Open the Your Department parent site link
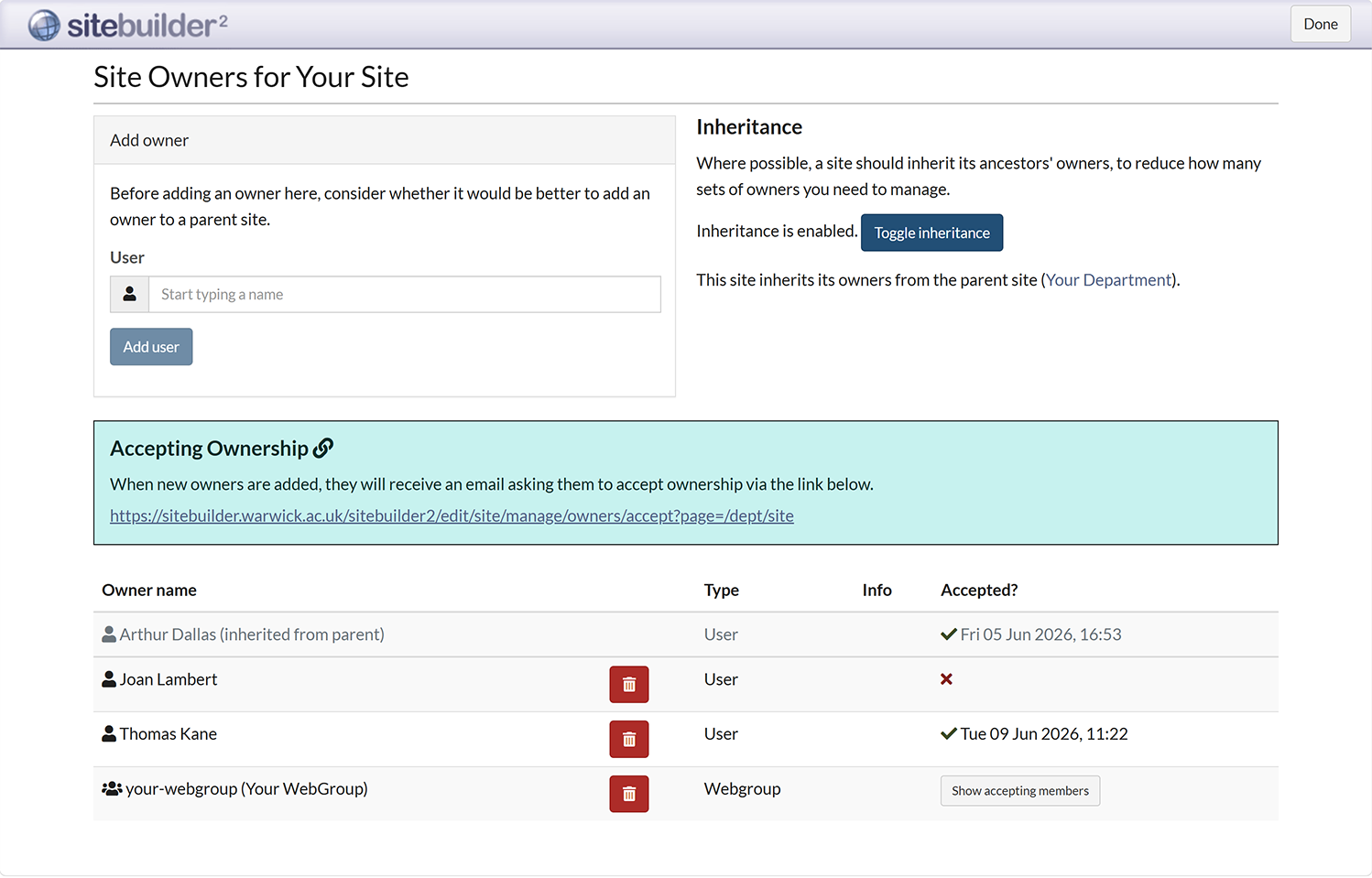The width and height of the screenshot is (1372, 878). click(x=1108, y=279)
